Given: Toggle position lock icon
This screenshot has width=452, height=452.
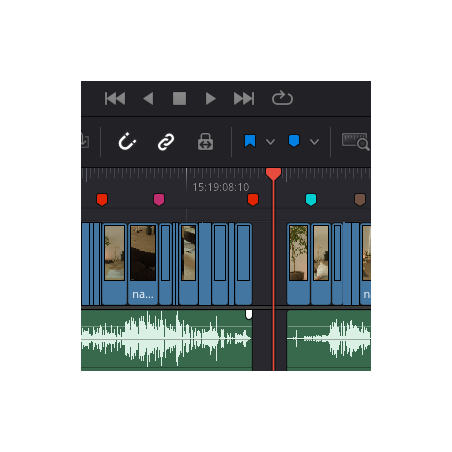Looking at the screenshot, I should click(205, 142).
